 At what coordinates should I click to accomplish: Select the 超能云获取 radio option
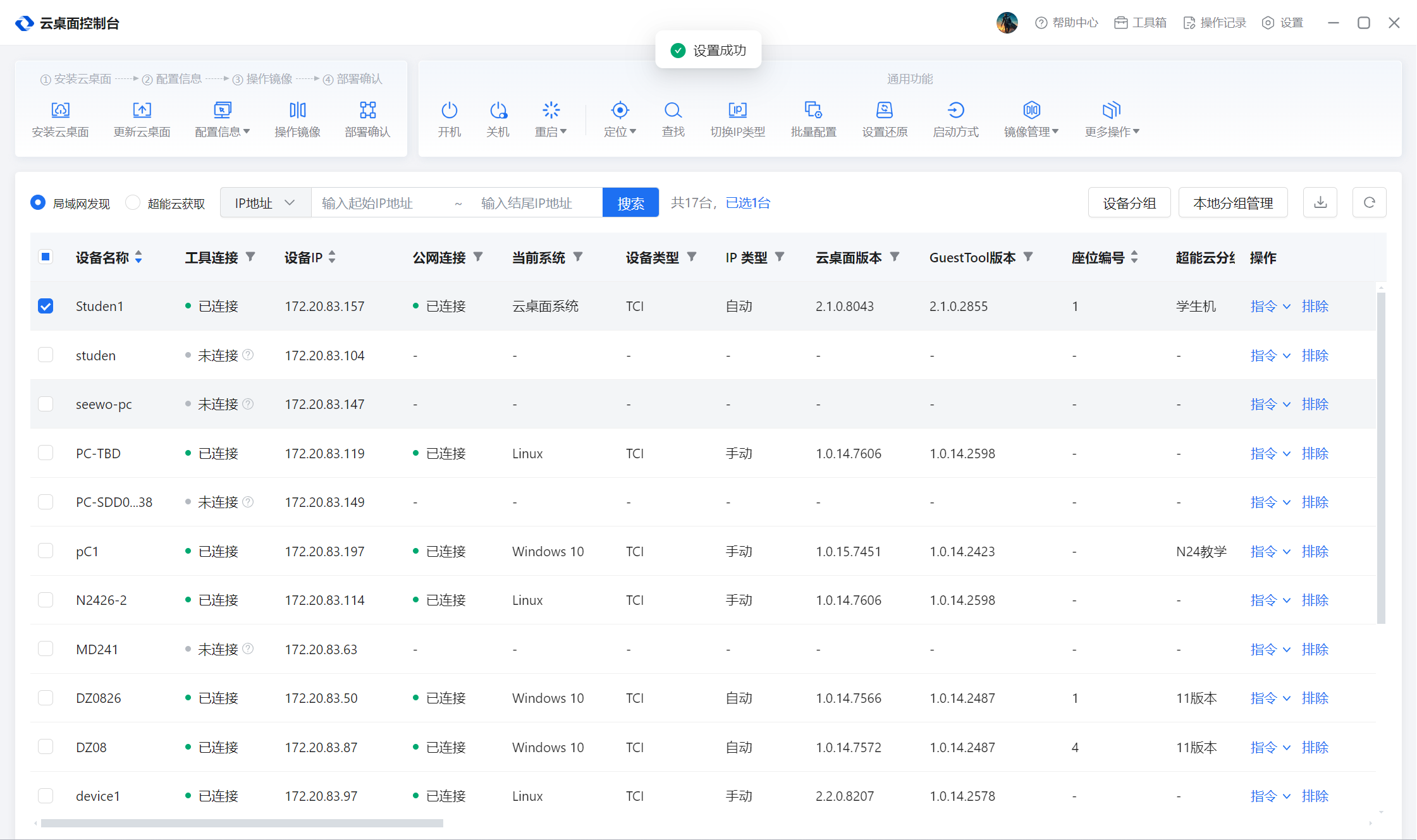coord(133,203)
